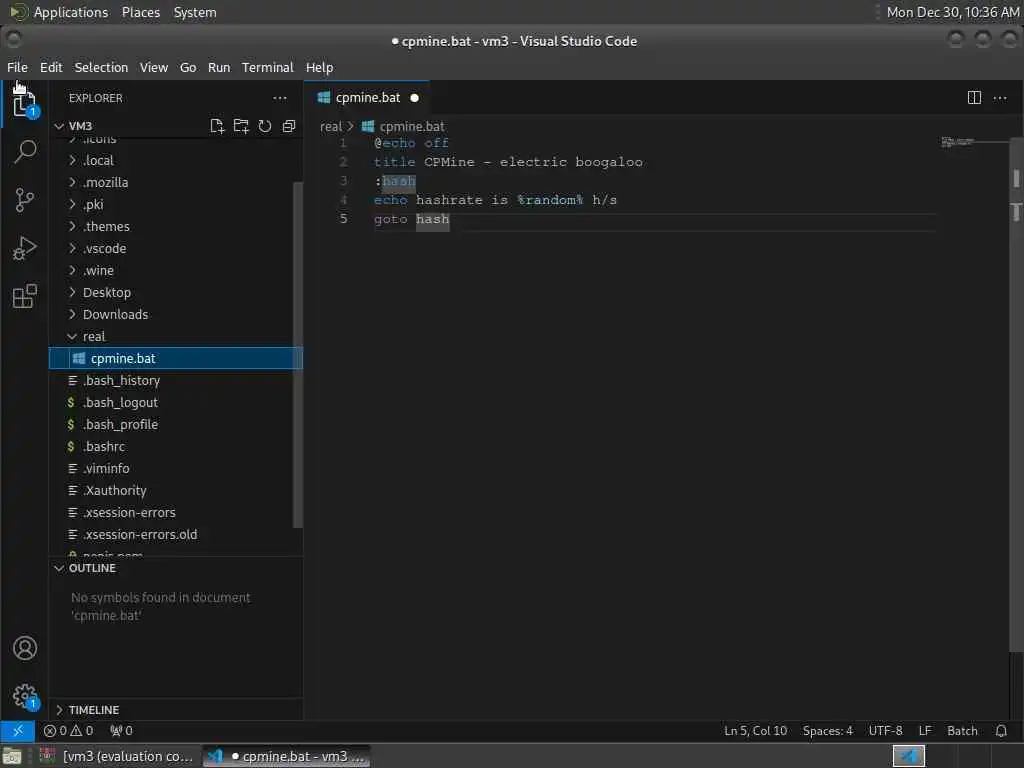Viewport: 1024px width, 768px height.
Task: Open the Run menu
Action: click(219, 67)
